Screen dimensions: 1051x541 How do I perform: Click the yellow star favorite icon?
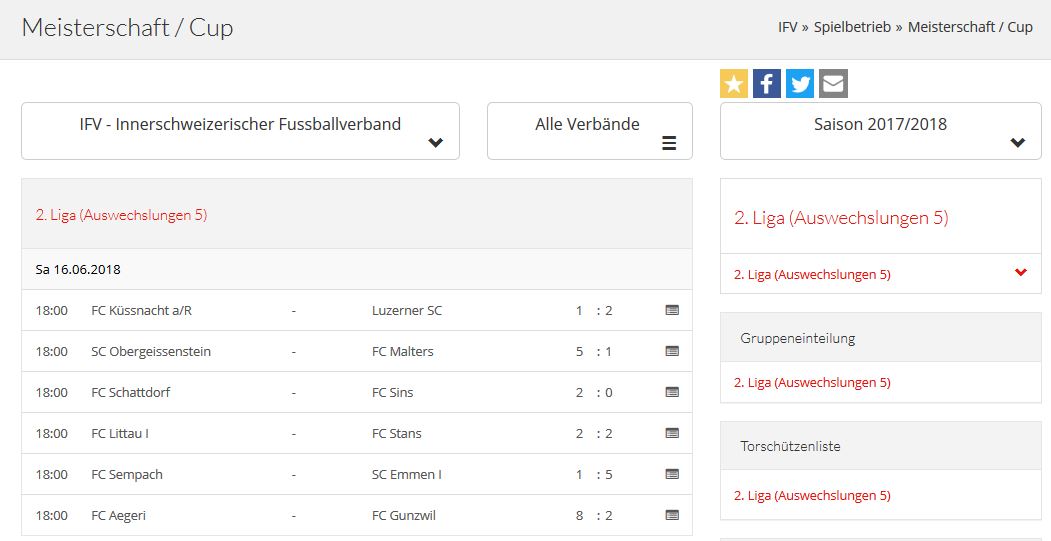(734, 84)
